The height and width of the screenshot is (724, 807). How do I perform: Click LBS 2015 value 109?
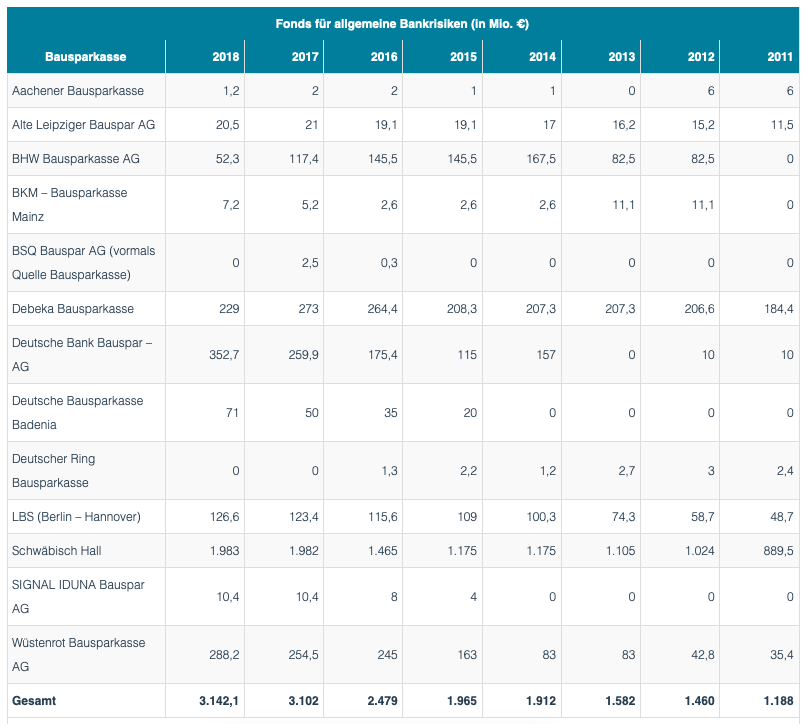click(467, 517)
